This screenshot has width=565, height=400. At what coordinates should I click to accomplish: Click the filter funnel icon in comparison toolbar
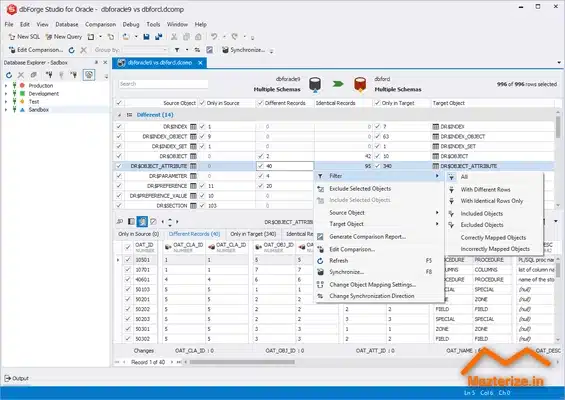tap(177, 50)
